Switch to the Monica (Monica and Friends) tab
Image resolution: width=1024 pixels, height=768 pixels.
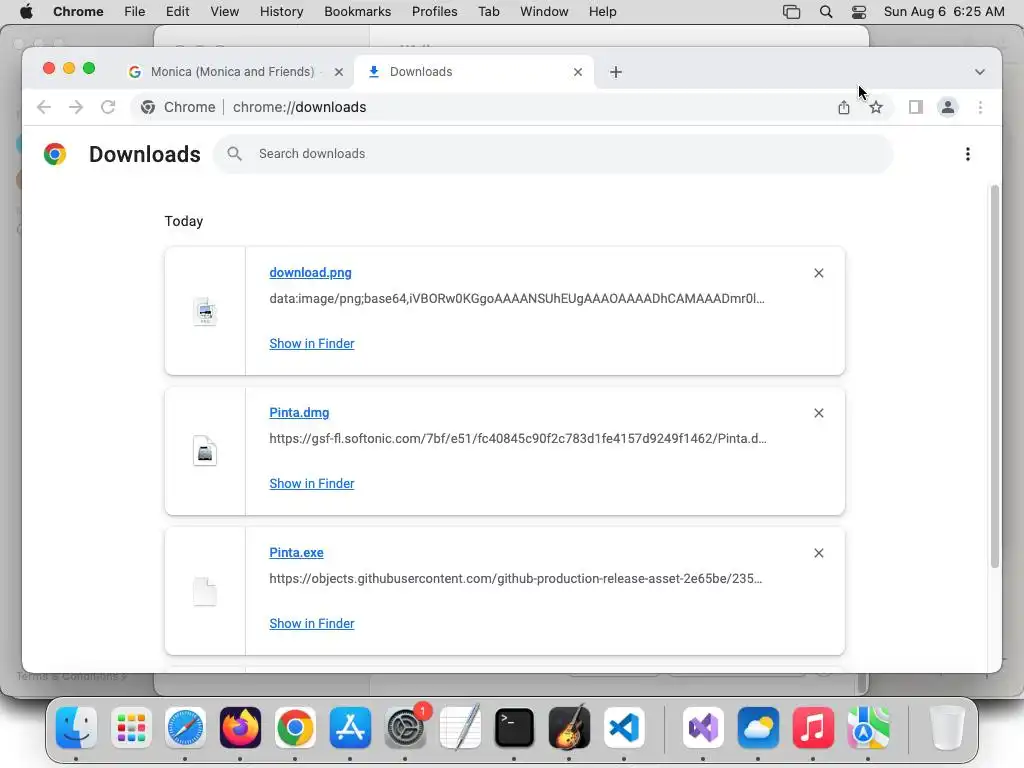click(232, 72)
